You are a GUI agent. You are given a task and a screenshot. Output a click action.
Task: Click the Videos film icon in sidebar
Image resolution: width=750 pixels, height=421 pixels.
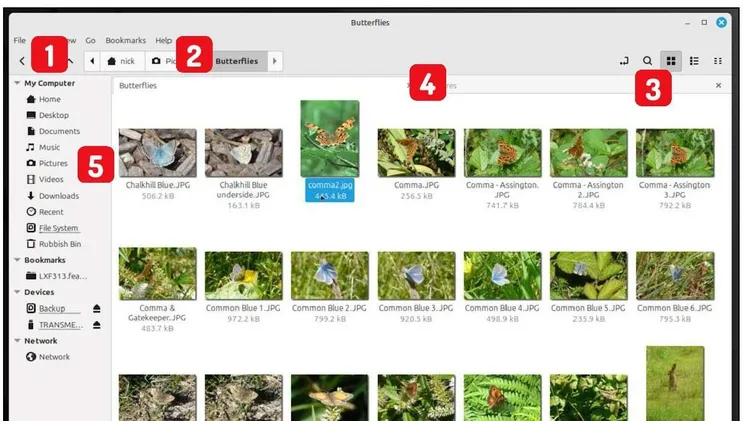pyautogui.click(x=31, y=179)
